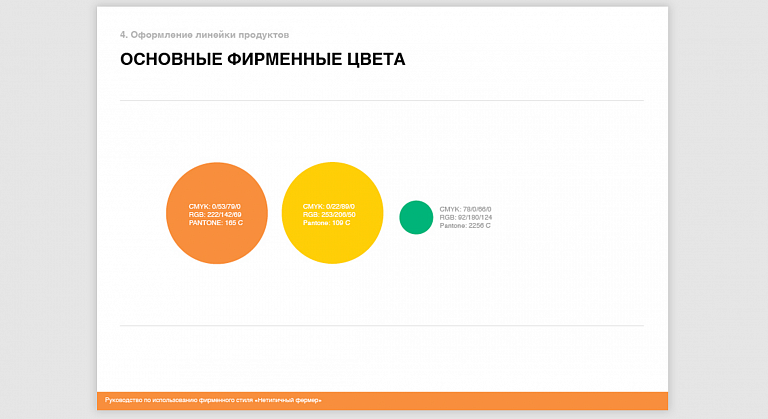The width and height of the screenshot is (768, 419).
Task: Click 'PANTONE: 165 C' label
Action: pyautogui.click(x=216, y=222)
